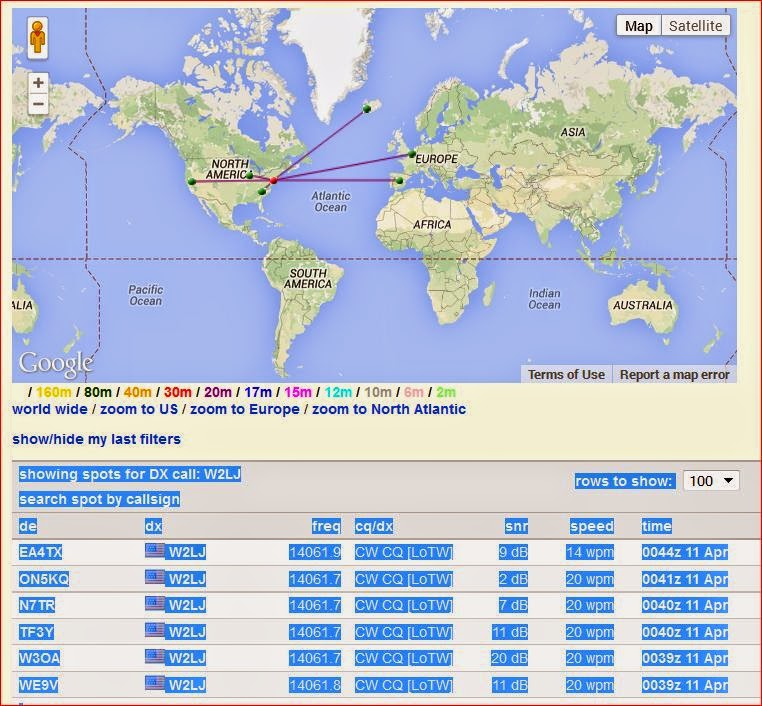The image size is (762, 706).
Task: Toggle the 160m band filter
Action: pyautogui.click(x=53, y=392)
